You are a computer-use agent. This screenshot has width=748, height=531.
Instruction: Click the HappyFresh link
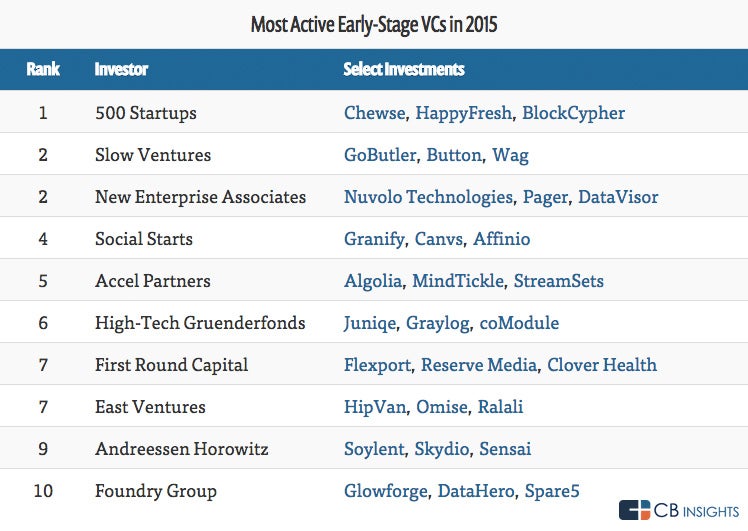pos(464,113)
